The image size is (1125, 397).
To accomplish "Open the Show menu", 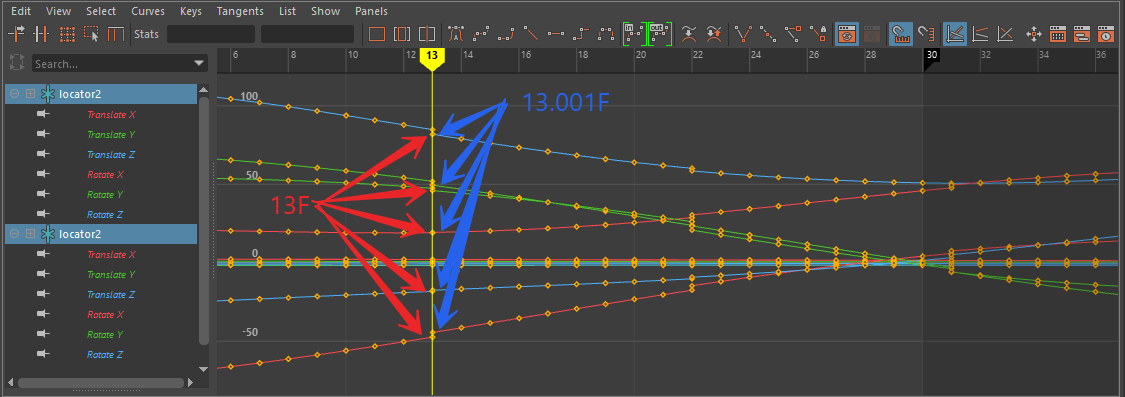I will [326, 11].
